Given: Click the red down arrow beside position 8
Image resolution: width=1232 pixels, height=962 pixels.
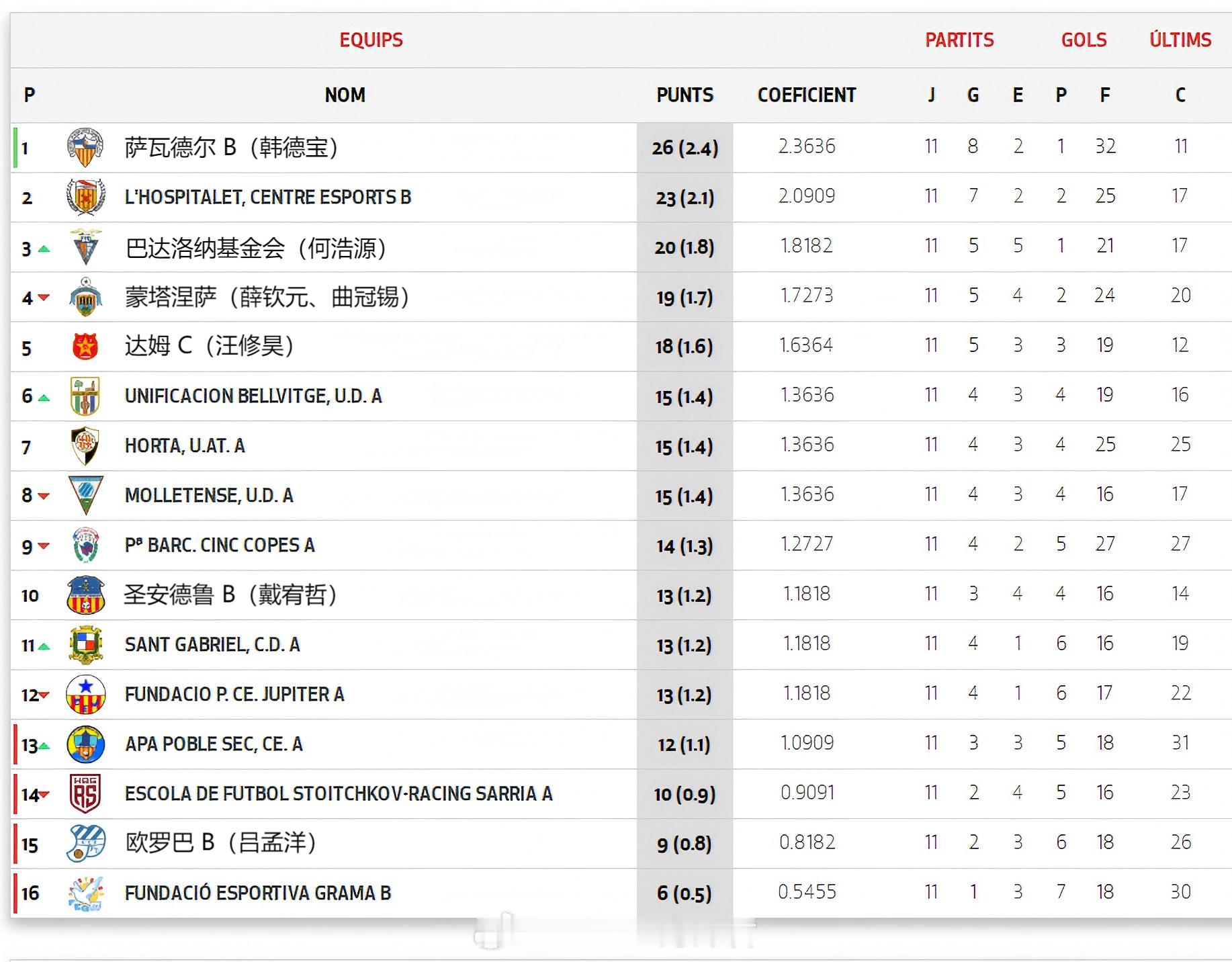Looking at the screenshot, I should tap(44, 496).
